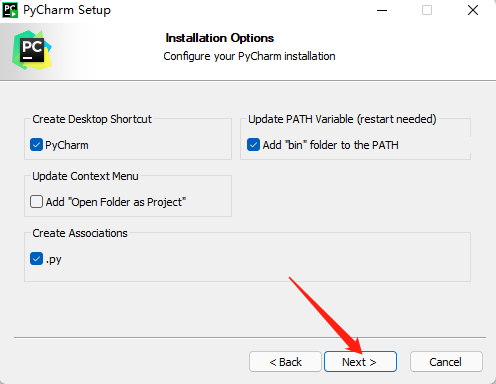
Task: Click the large PyCharm logo in the header
Action: (32, 50)
